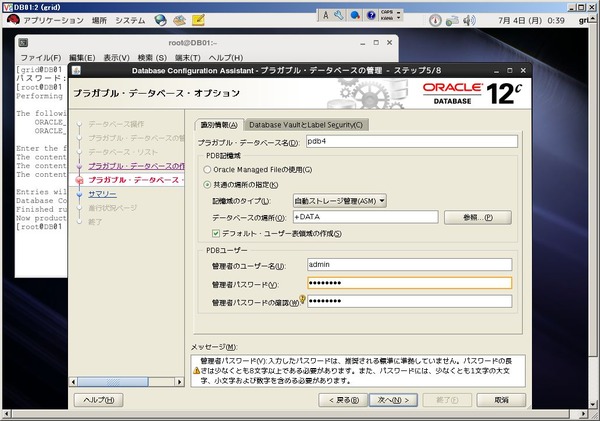Click the VNC window vertical scrollbar down arrow
This screenshot has height=421, width=600.
coord(593,404)
